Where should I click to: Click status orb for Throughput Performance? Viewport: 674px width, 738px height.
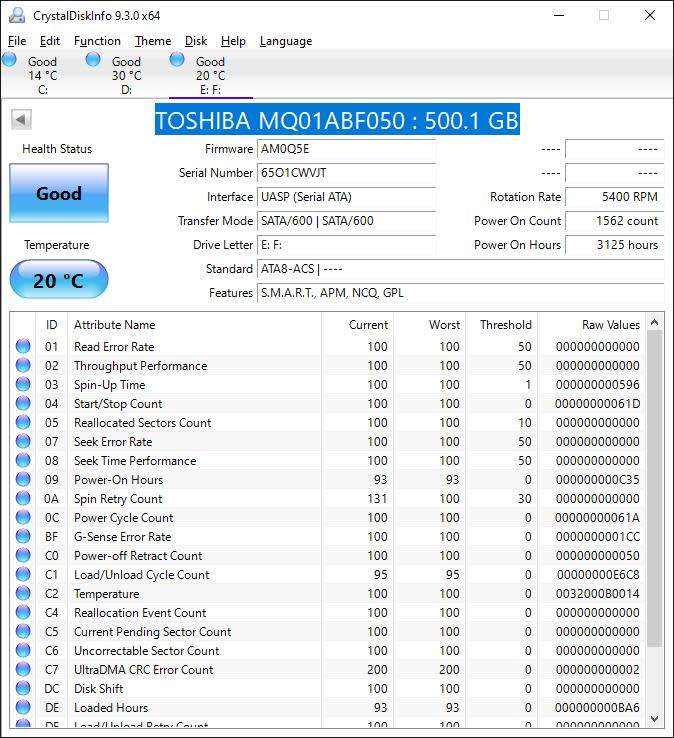coord(23,365)
